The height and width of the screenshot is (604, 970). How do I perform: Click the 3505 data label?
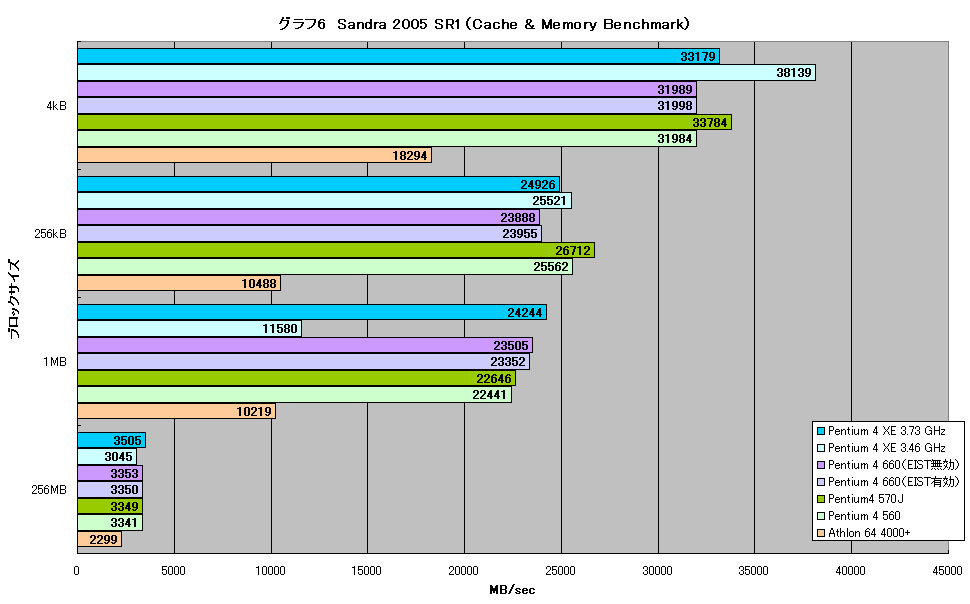[x=127, y=440]
